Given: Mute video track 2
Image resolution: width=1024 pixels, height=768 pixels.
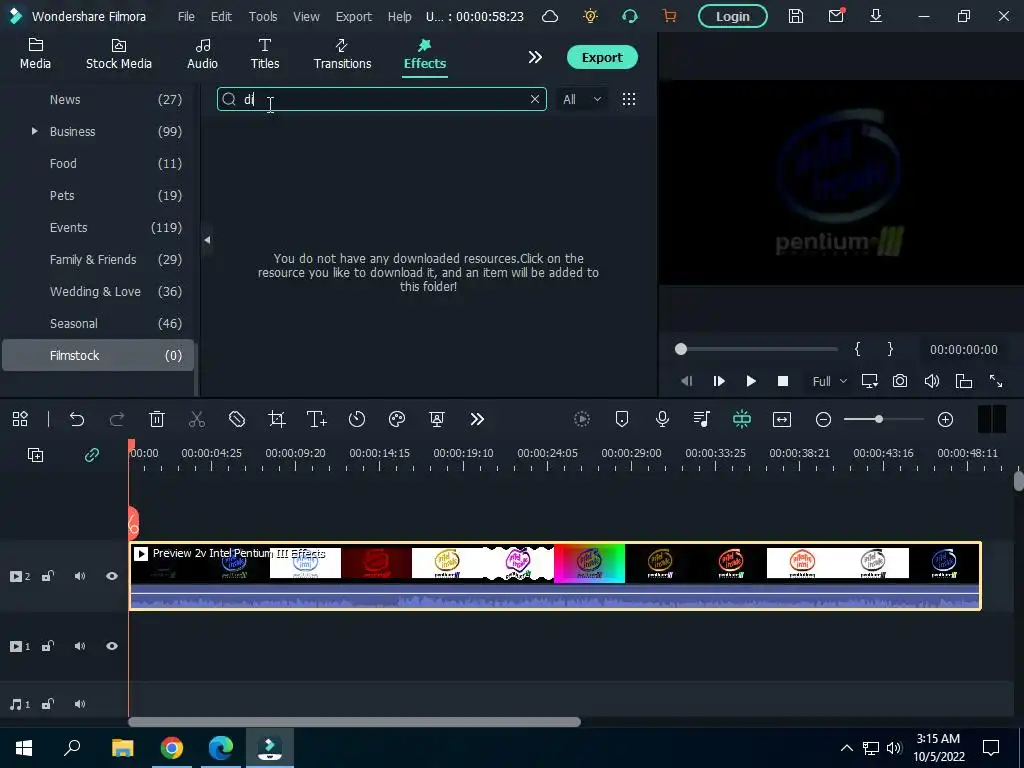Looking at the screenshot, I should pyautogui.click(x=80, y=576).
